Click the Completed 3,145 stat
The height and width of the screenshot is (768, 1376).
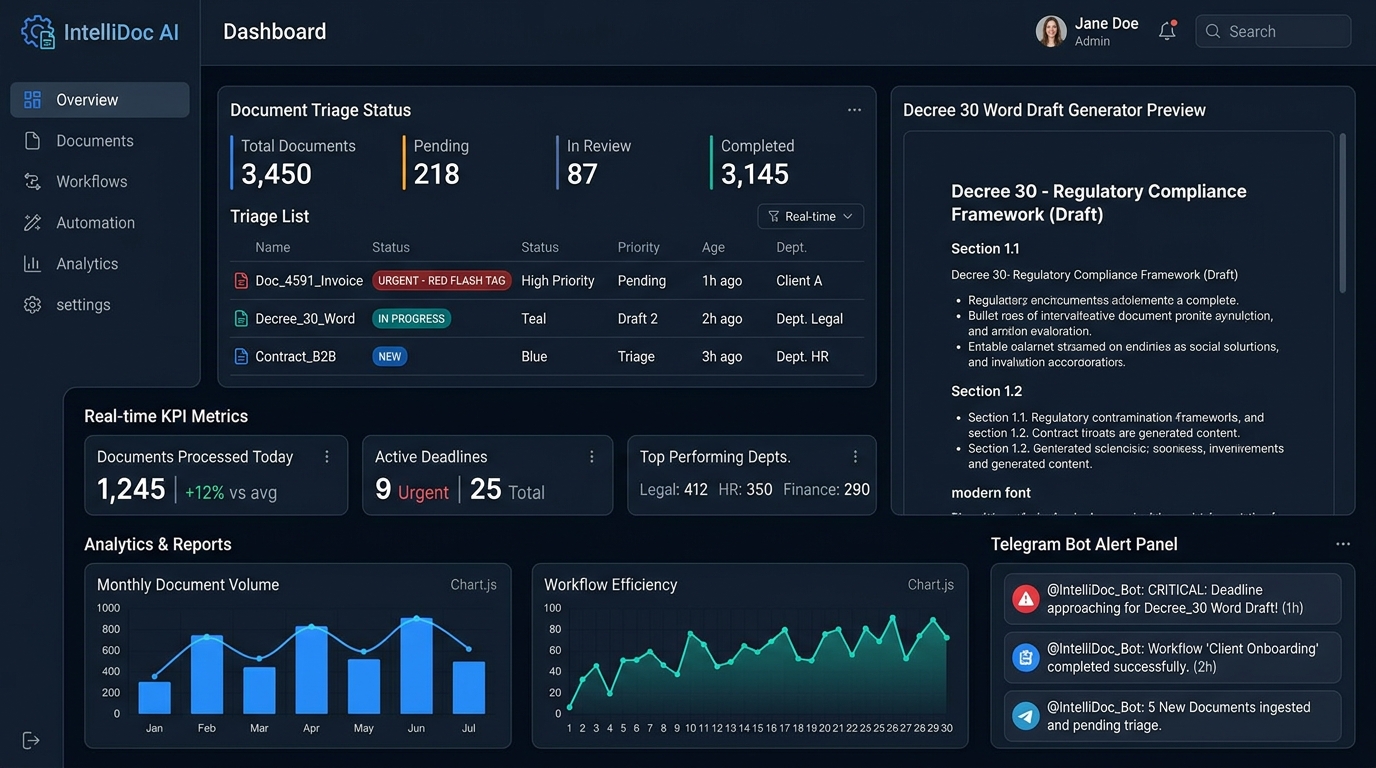coord(754,163)
